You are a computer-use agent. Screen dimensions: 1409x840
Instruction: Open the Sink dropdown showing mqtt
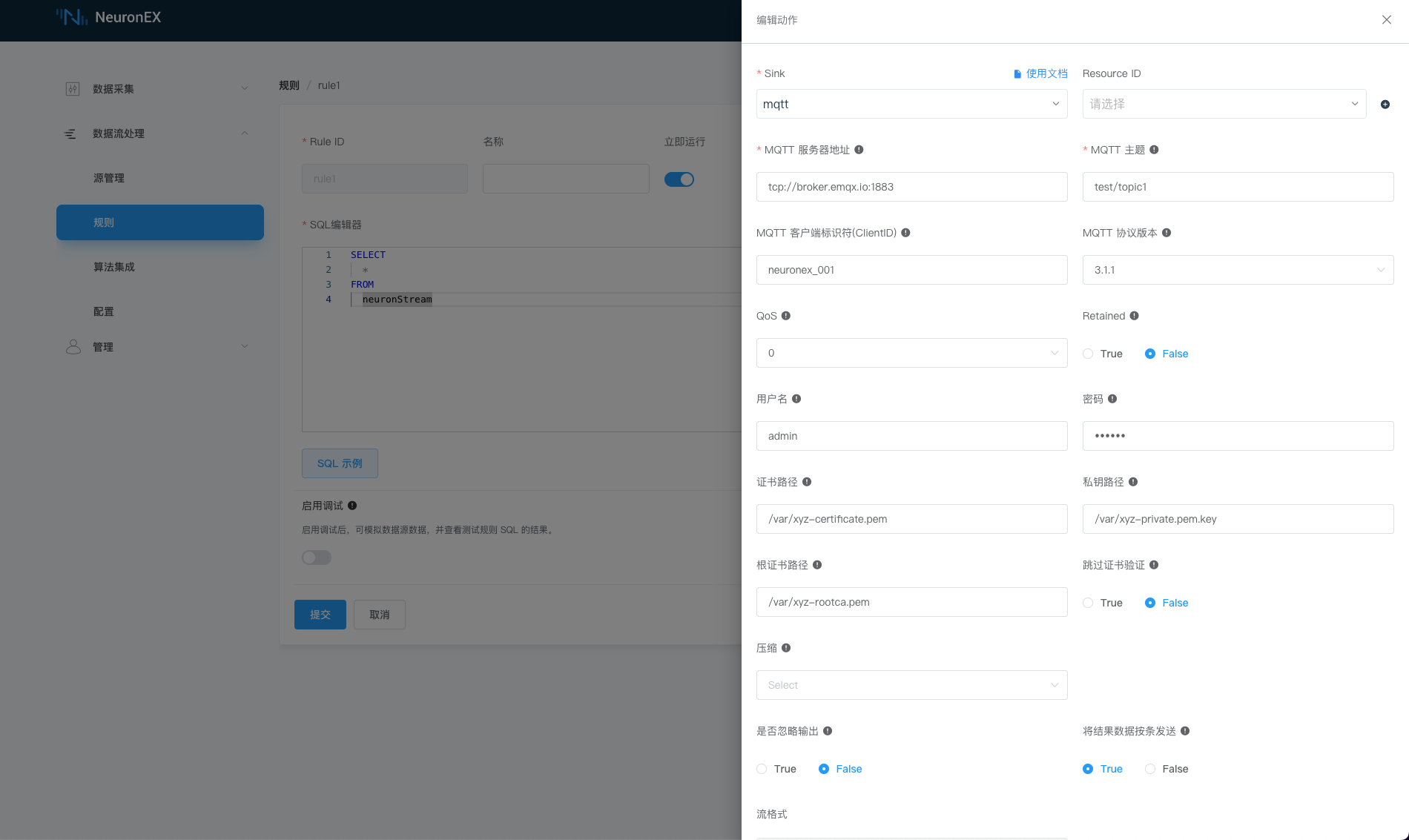[x=911, y=104]
